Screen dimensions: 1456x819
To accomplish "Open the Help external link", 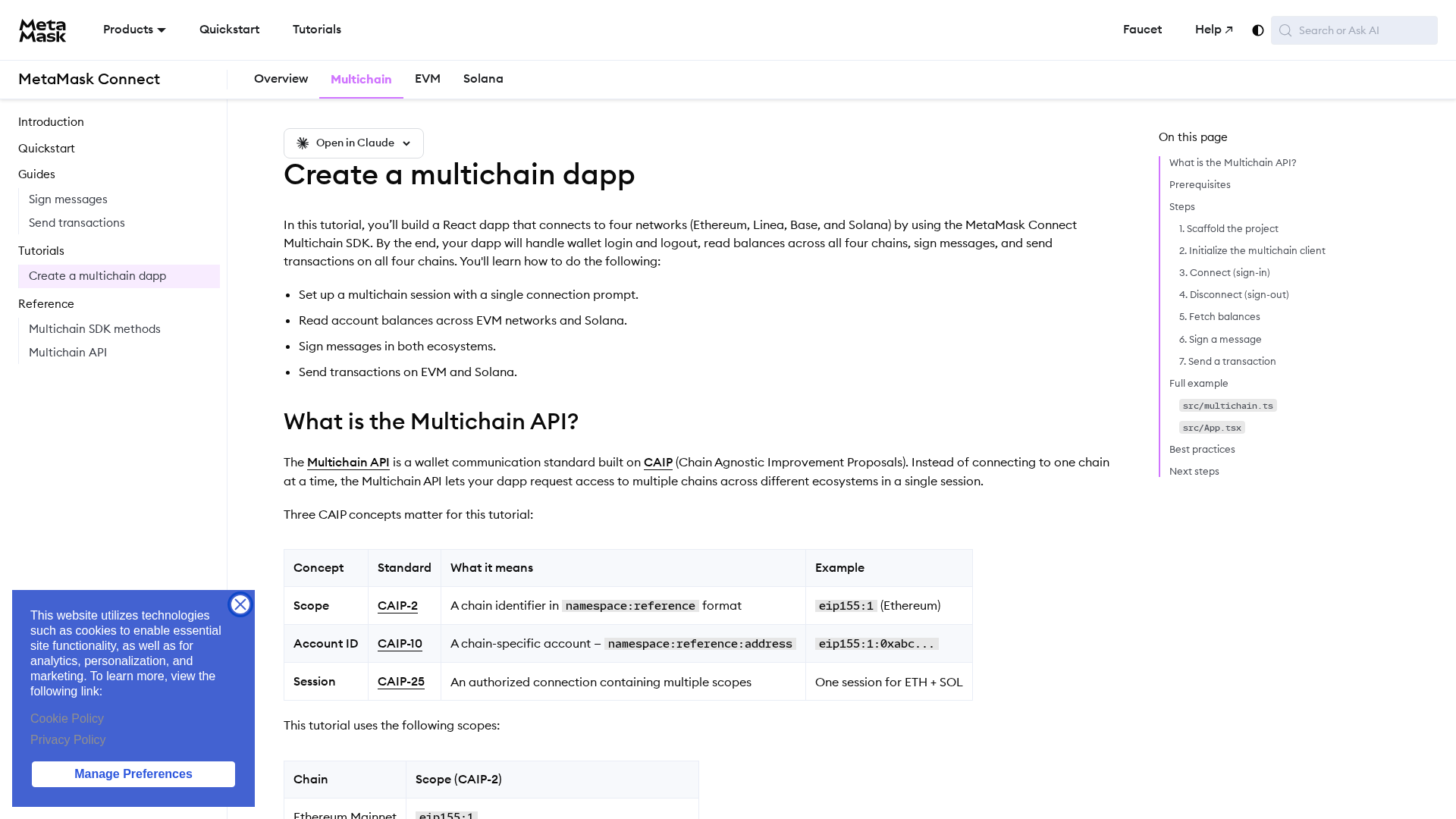I will [1214, 30].
